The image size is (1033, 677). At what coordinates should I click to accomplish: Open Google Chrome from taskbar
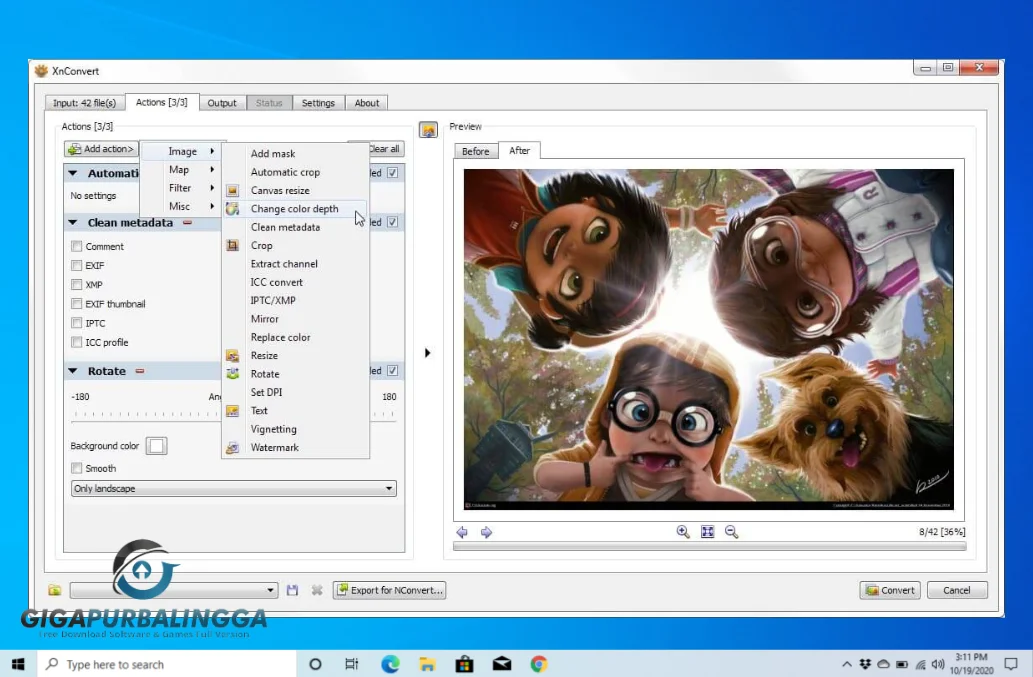click(539, 664)
